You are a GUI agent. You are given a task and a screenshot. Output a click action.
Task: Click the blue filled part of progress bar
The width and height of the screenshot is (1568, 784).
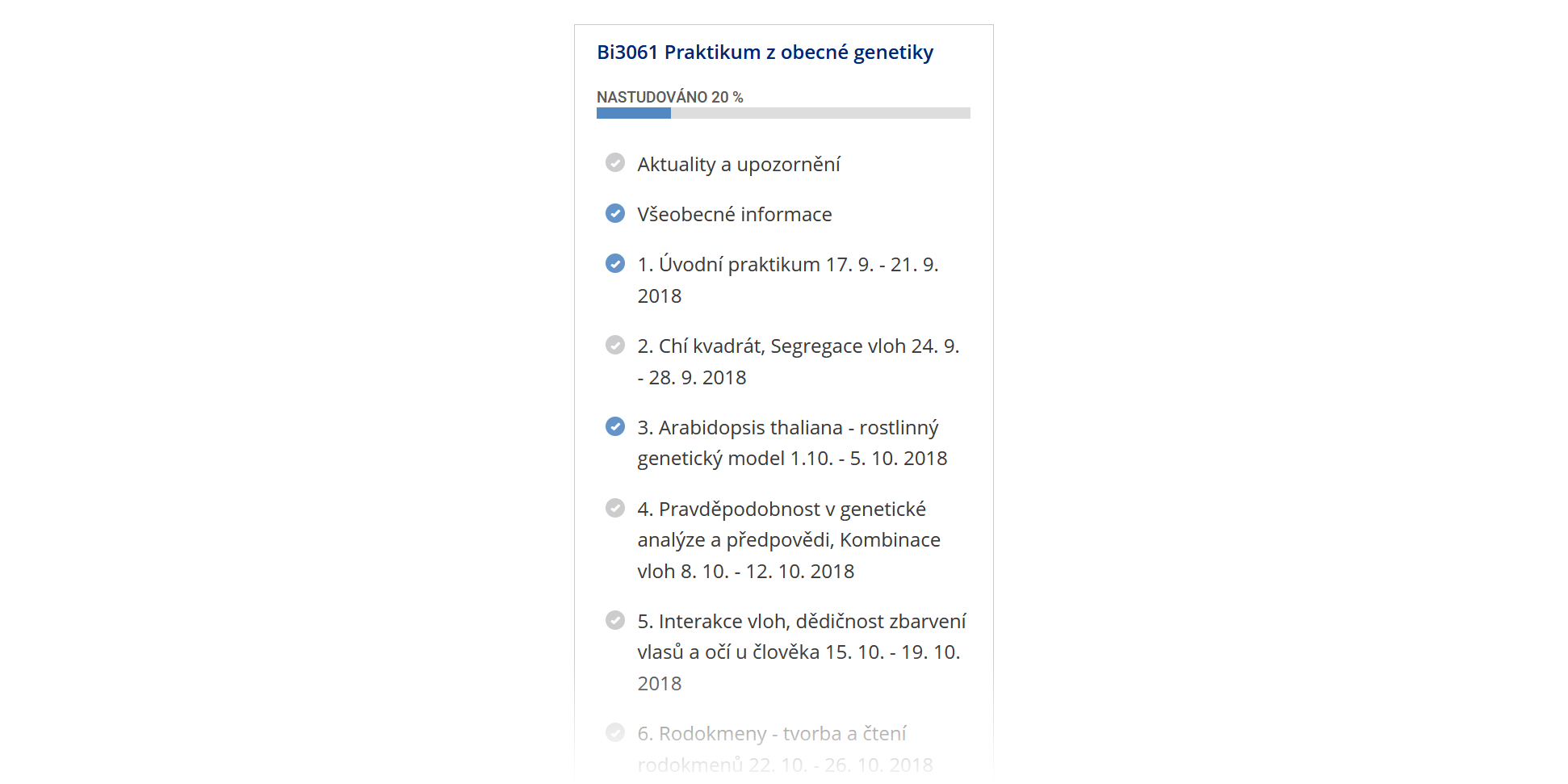click(x=633, y=114)
